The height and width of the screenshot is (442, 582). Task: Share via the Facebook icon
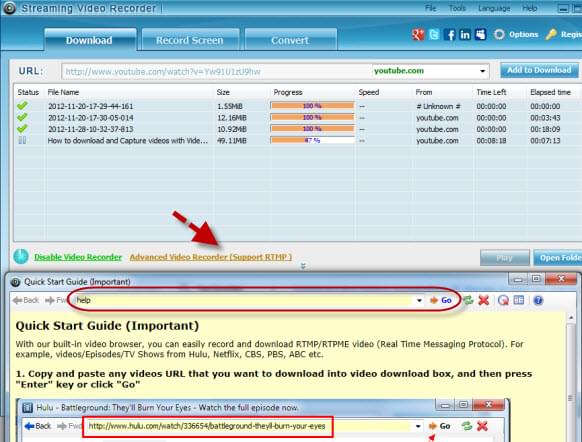coord(449,35)
